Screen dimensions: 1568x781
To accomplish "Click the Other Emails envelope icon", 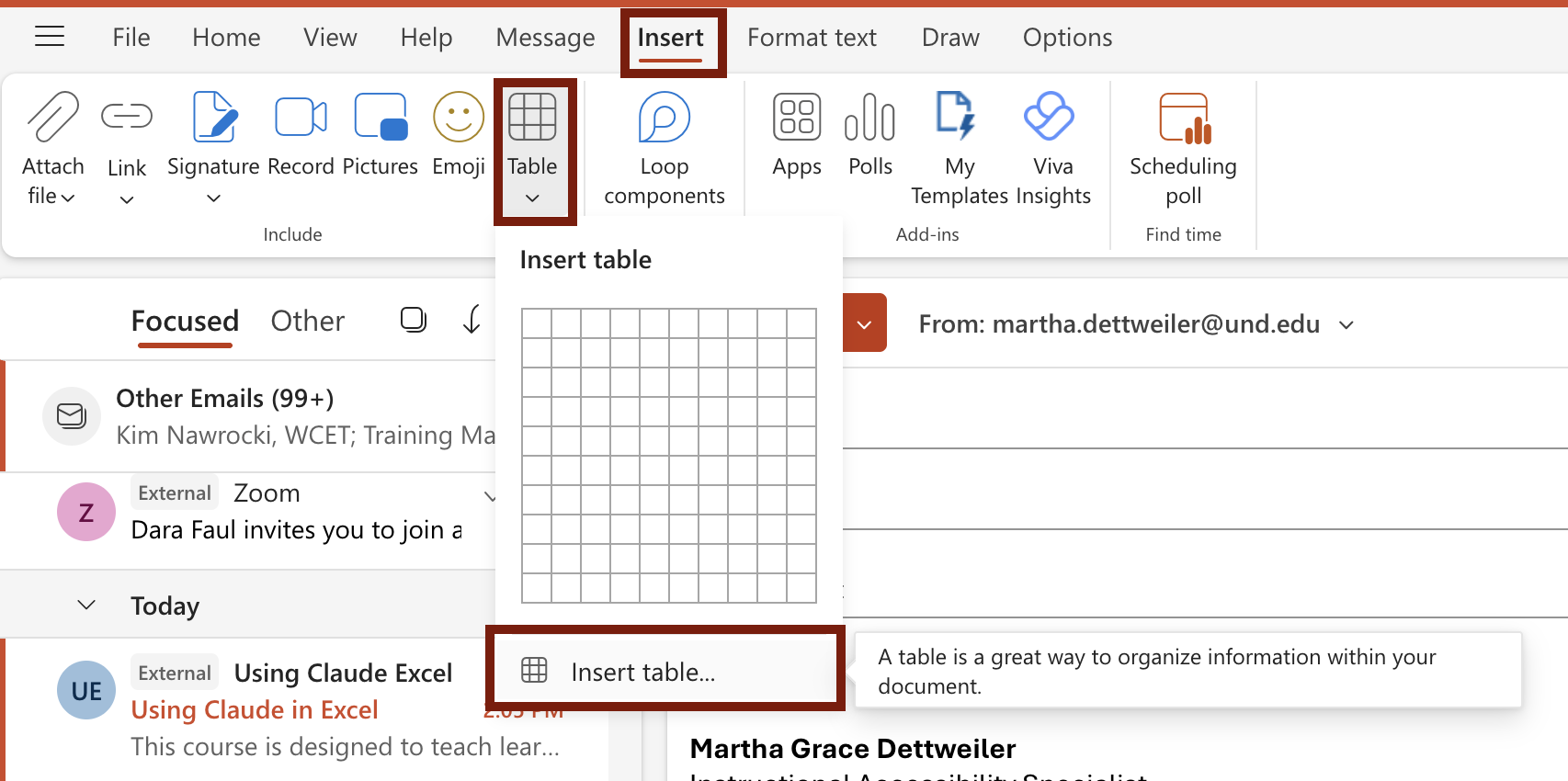I will pos(72,416).
